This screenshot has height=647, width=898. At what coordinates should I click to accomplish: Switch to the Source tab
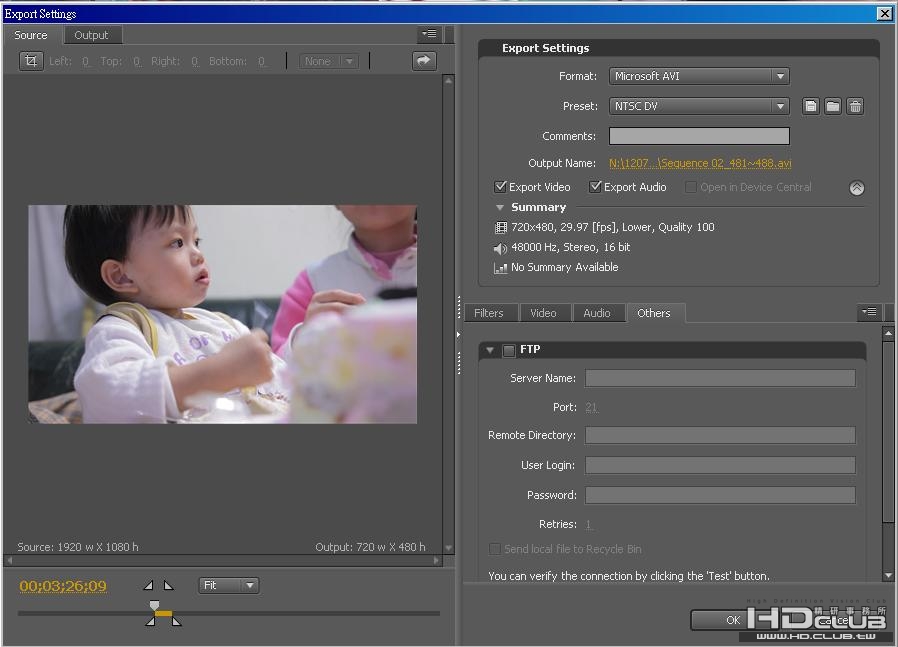(31, 35)
